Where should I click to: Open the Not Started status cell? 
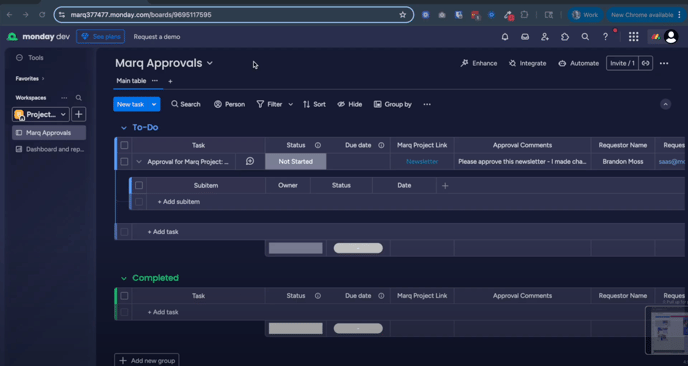click(296, 161)
